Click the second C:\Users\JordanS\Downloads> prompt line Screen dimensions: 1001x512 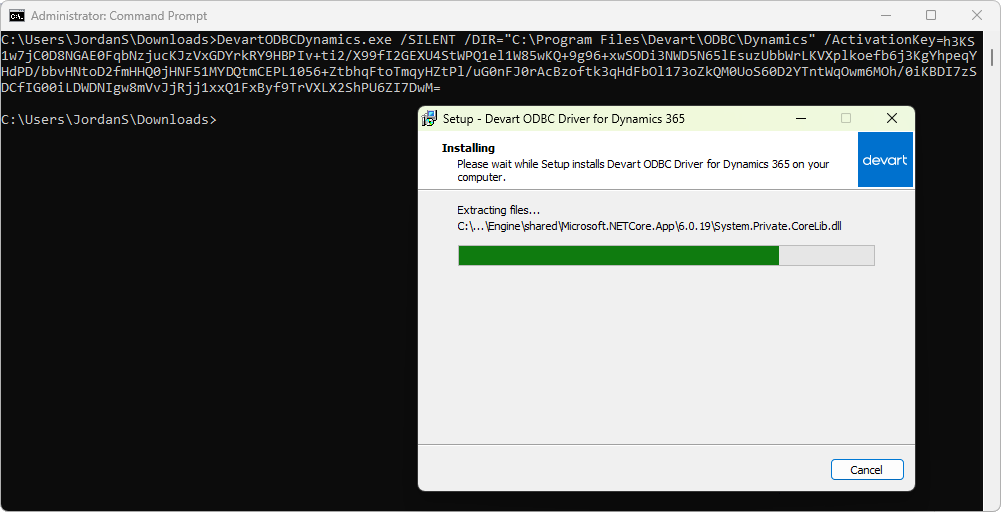pyautogui.click(x=109, y=119)
